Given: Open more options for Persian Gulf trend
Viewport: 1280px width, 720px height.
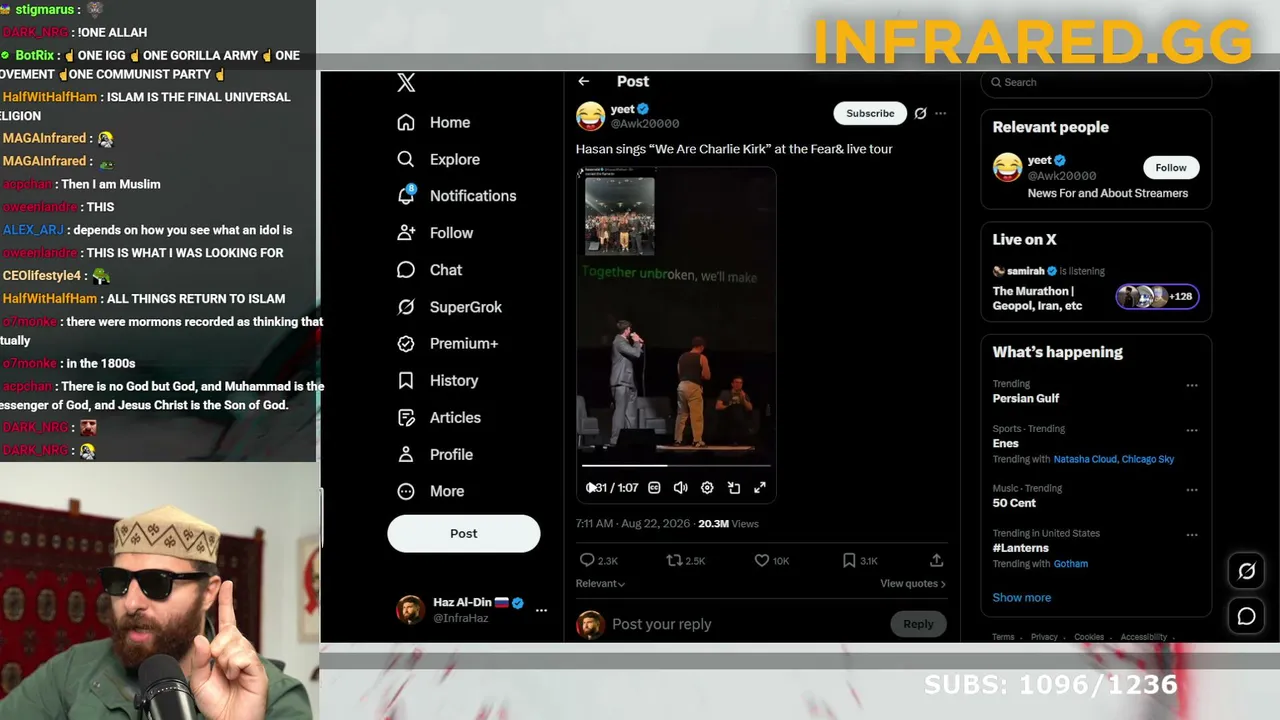Looking at the screenshot, I should click(1191, 385).
